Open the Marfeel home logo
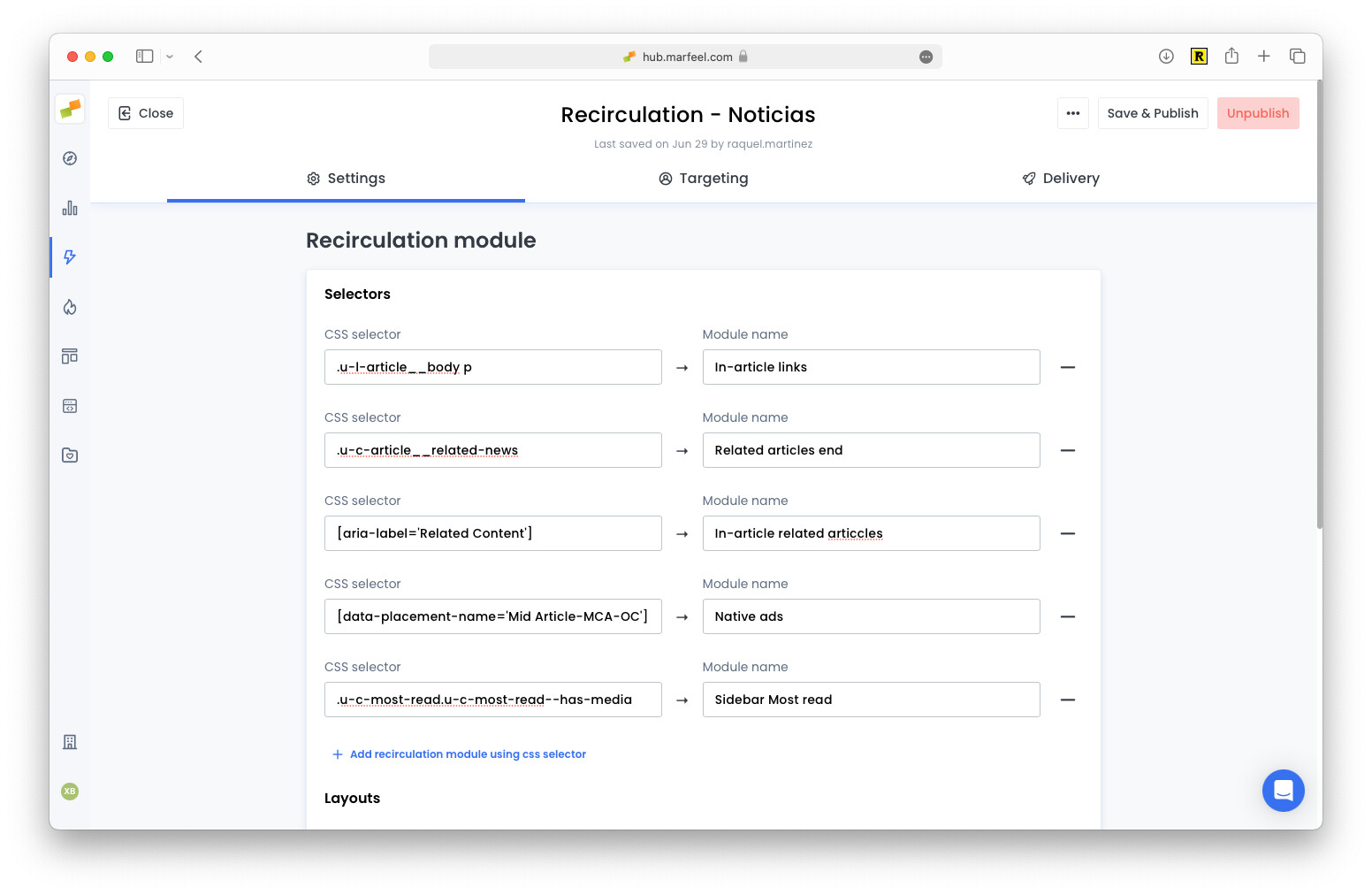1372x895 pixels. pyautogui.click(x=70, y=109)
